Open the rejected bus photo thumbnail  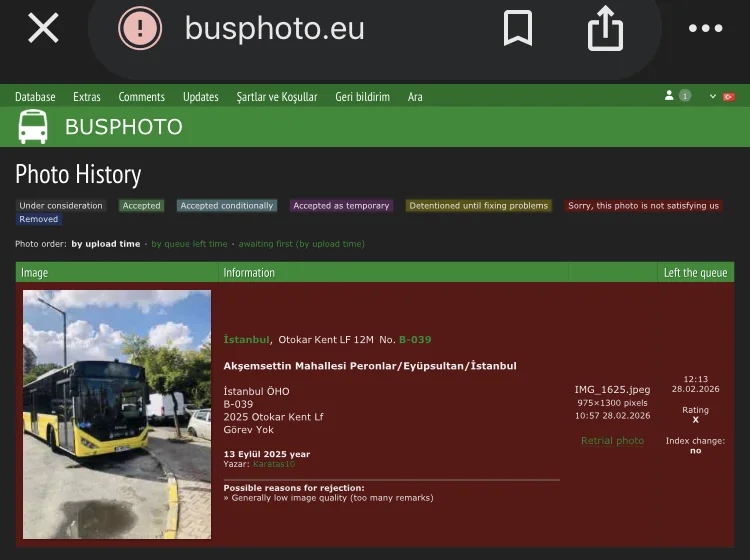[117, 414]
